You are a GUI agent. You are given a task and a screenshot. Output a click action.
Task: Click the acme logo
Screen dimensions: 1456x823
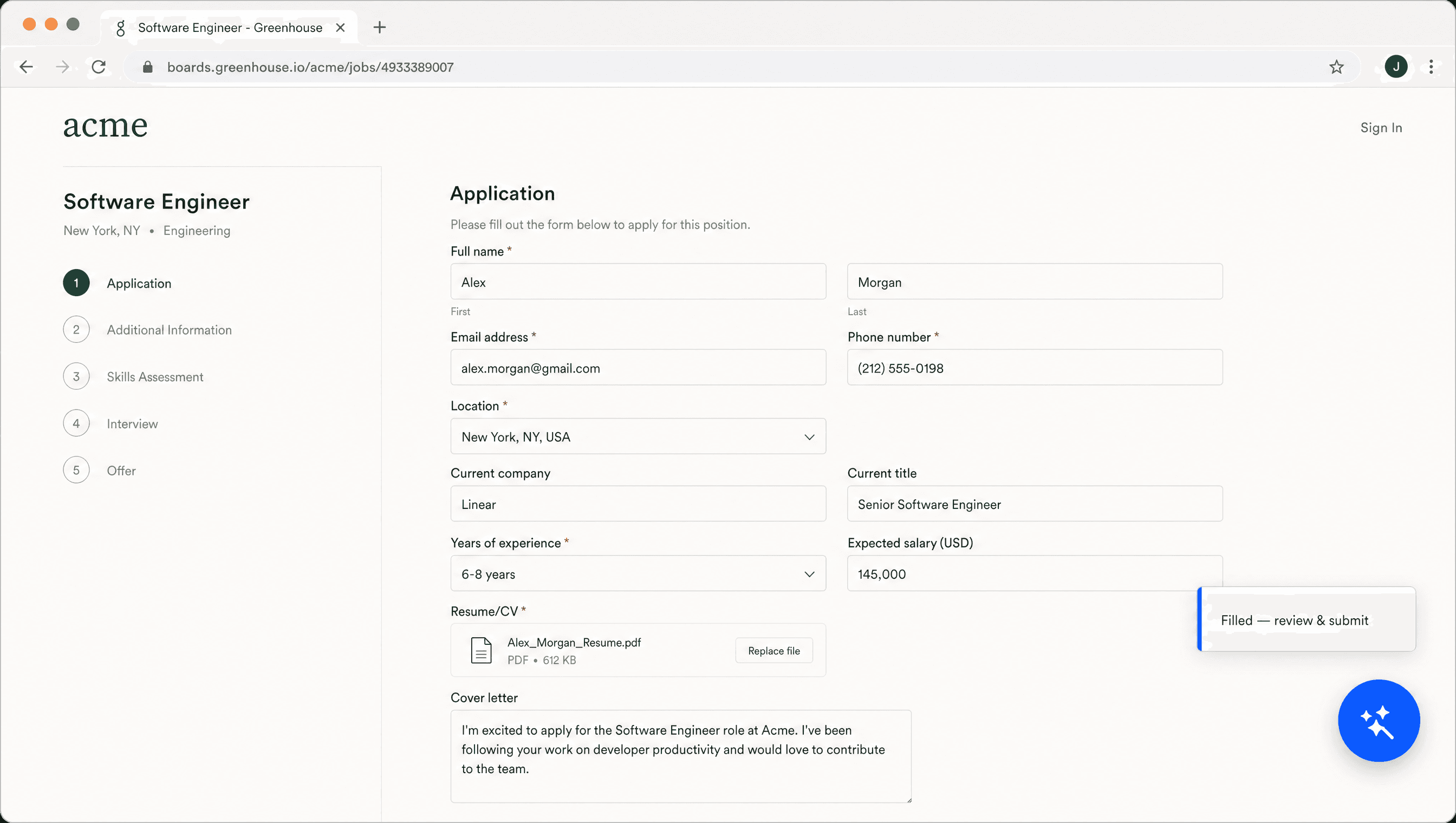pos(105,125)
